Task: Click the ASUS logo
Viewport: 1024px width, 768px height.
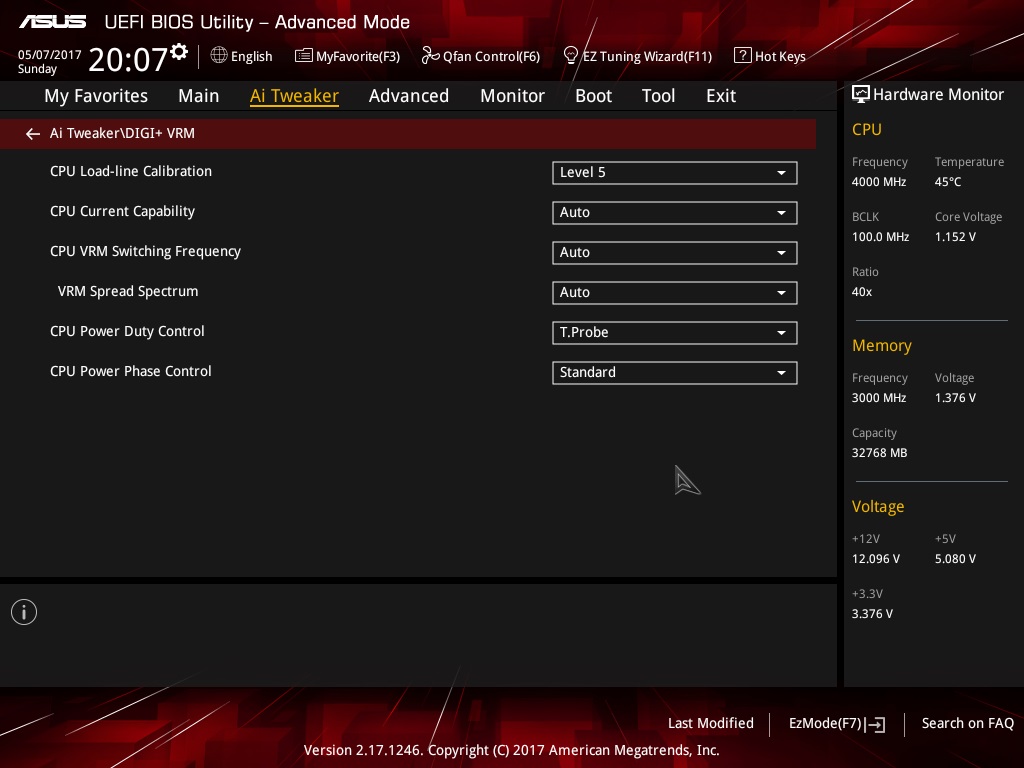Action: click(52, 22)
